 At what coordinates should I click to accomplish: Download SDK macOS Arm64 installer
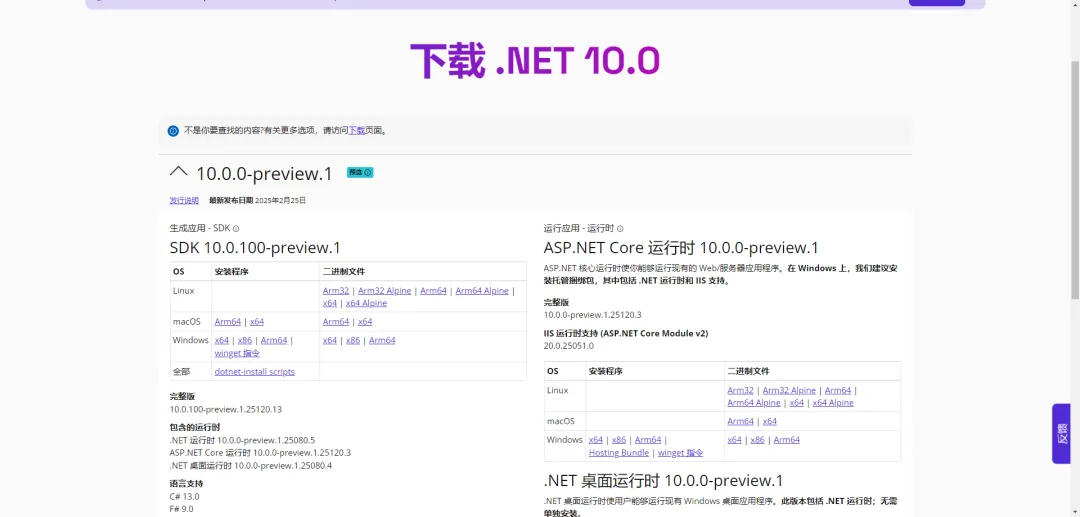click(x=228, y=322)
